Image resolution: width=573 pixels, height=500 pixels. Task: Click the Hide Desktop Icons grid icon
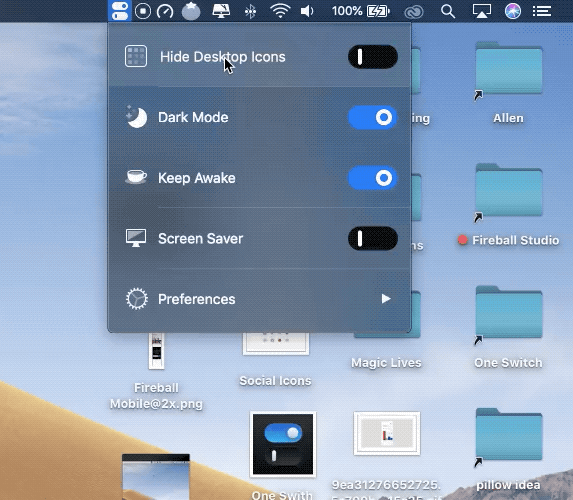[136, 56]
